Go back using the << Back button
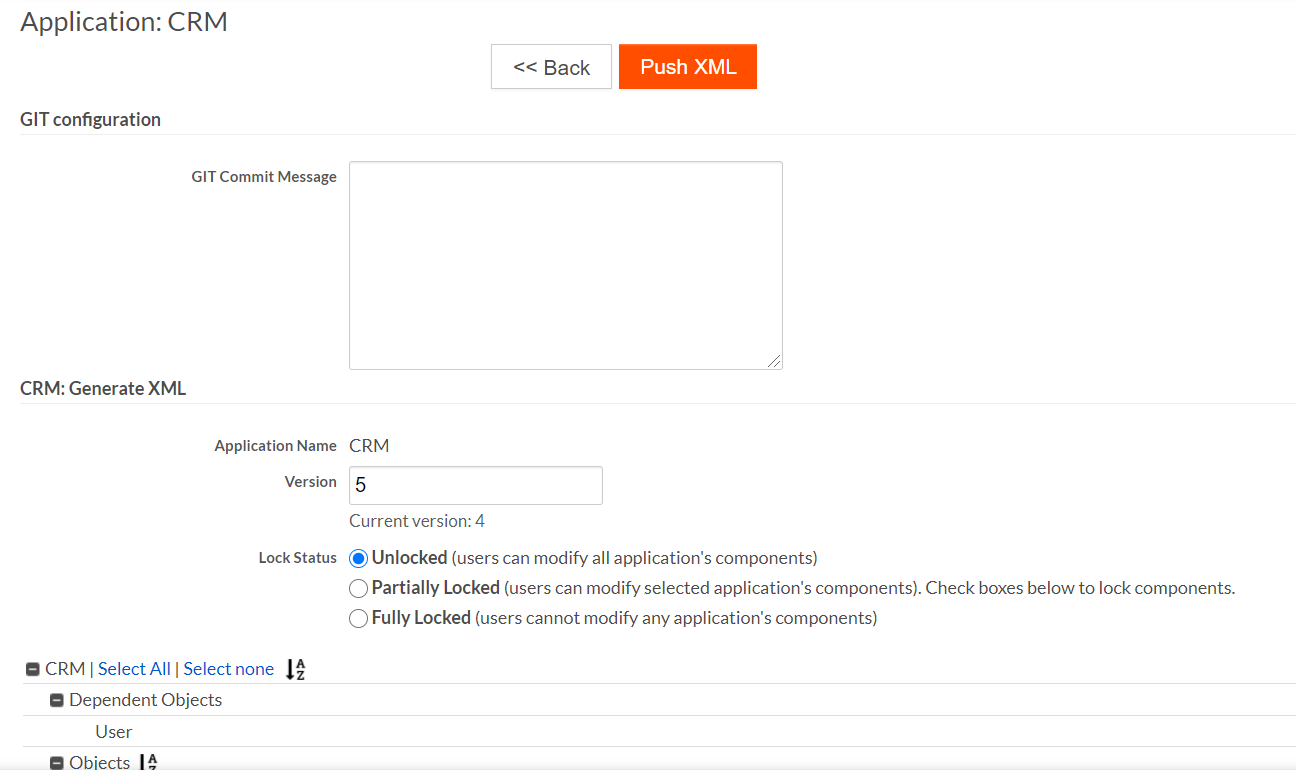 tap(551, 67)
